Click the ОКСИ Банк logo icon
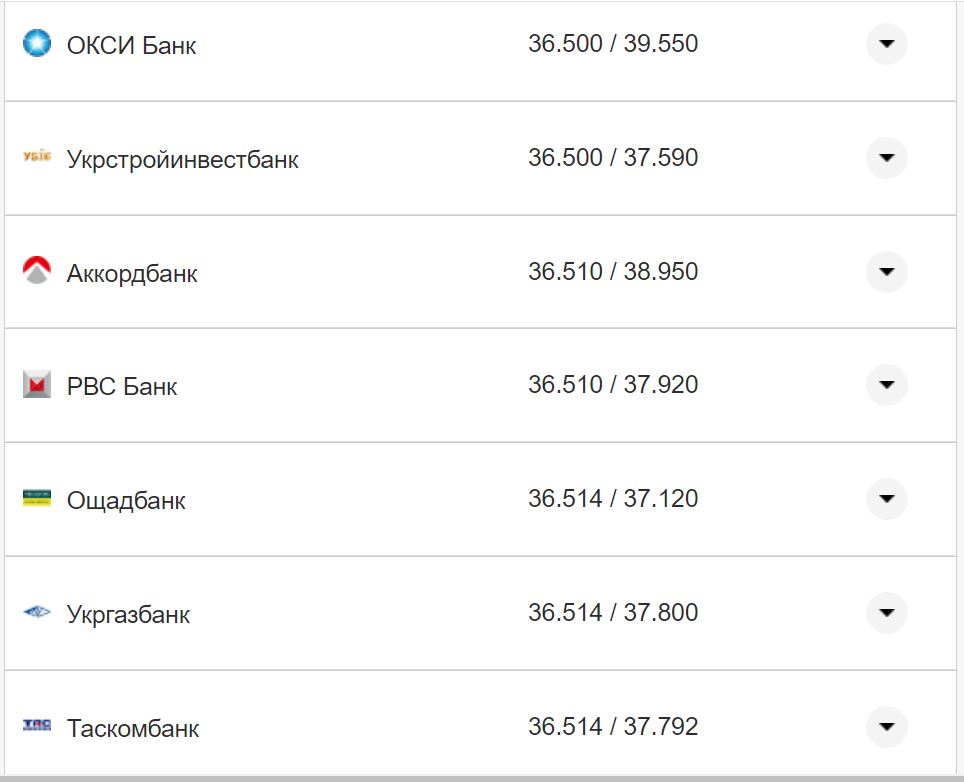The height and width of the screenshot is (782, 964). click(x=37, y=44)
